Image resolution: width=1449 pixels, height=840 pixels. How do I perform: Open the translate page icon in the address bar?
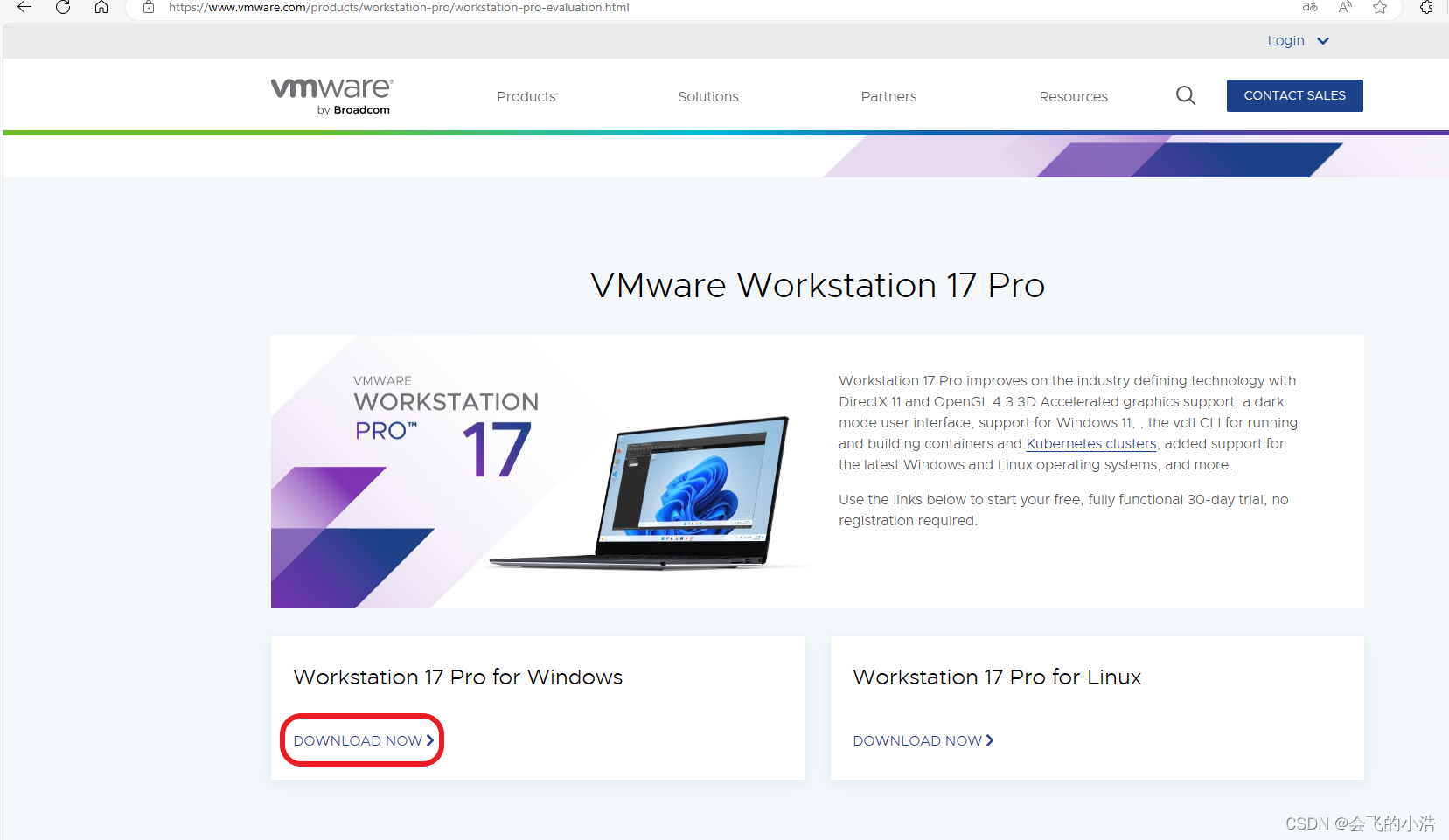point(1310,7)
